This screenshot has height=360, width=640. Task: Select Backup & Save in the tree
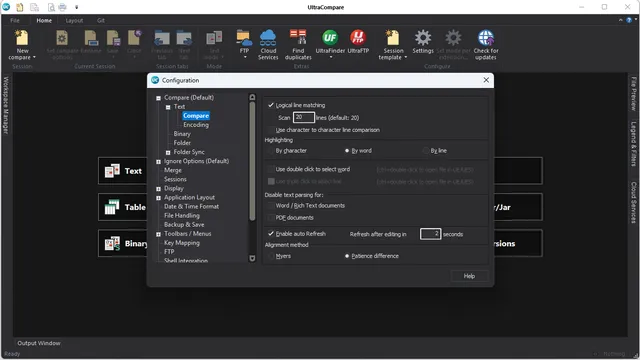pos(184,224)
